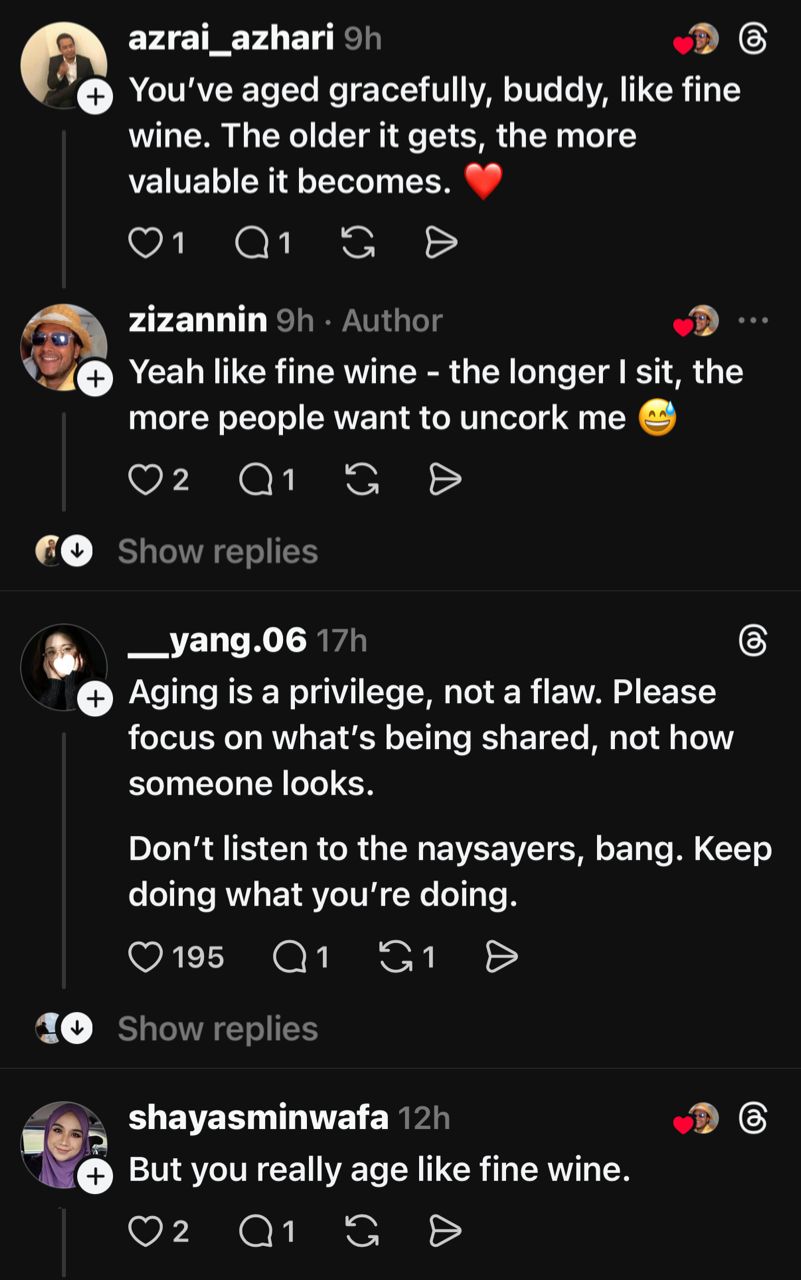This screenshot has height=1280, width=801.
Task: Like __yang.06's comment with 195 likes
Action: click(146, 958)
